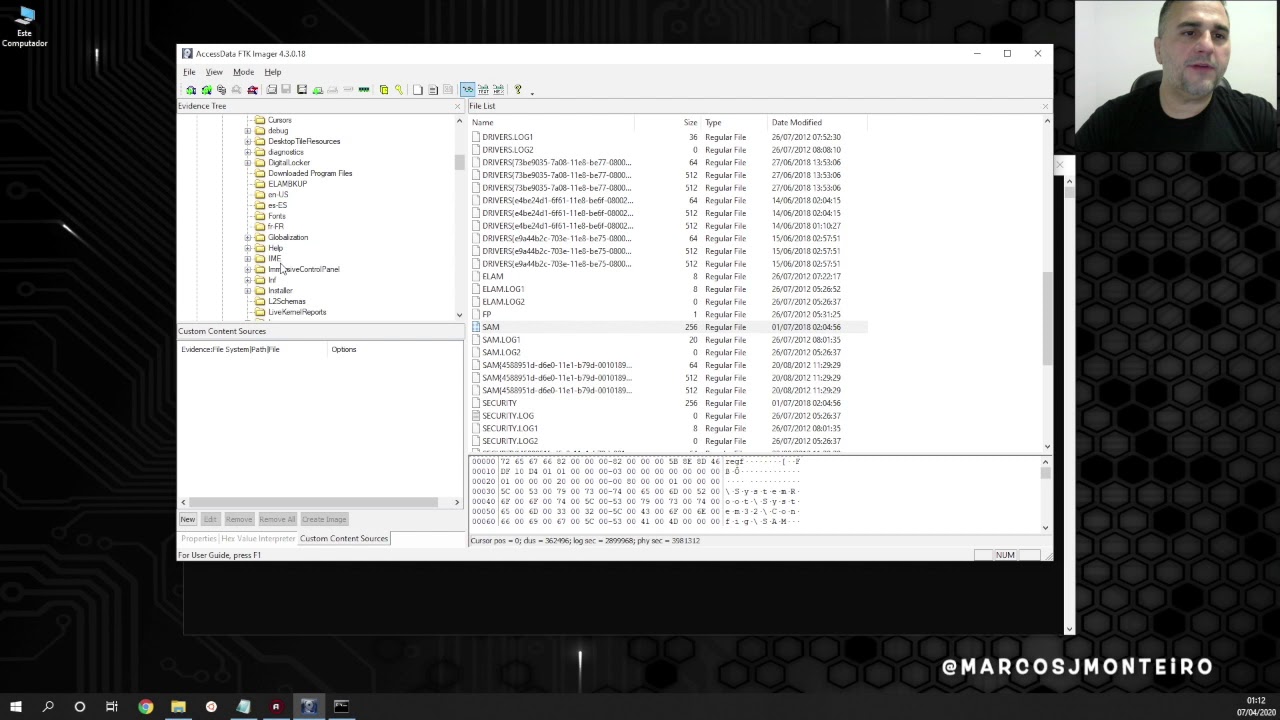Screen dimensions: 1280x720
Task: Click the New button in Custom Content Sources
Action: pyautogui.click(x=187, y=519)
